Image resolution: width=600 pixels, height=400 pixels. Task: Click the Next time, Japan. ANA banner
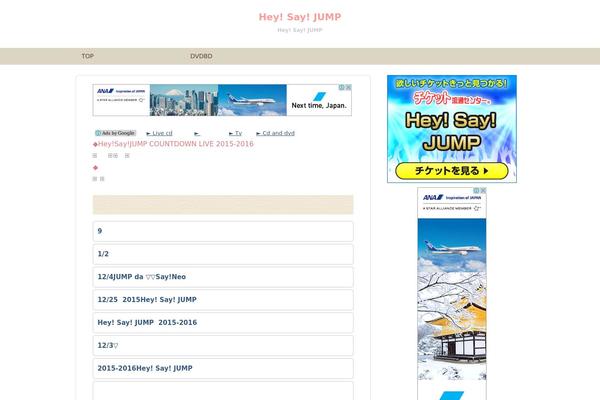pyautogui.click(x=222, y=100)
